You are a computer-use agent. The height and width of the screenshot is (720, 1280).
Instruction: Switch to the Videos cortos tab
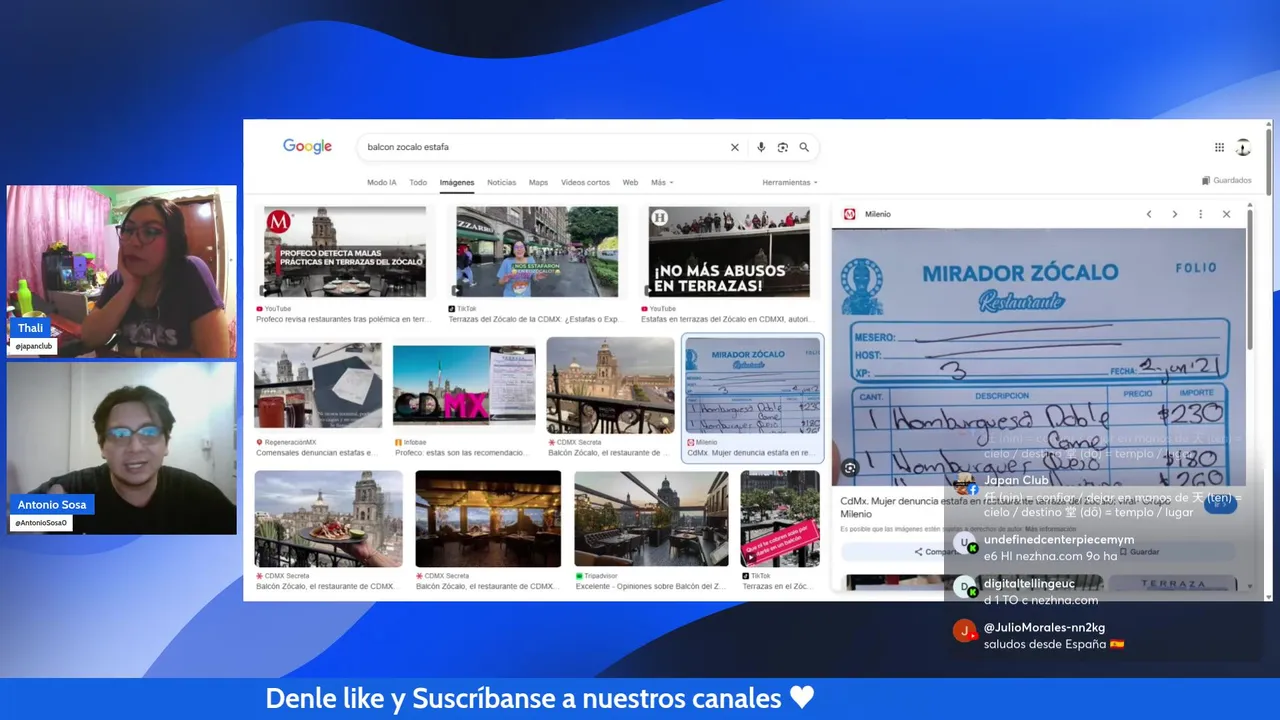585,182
